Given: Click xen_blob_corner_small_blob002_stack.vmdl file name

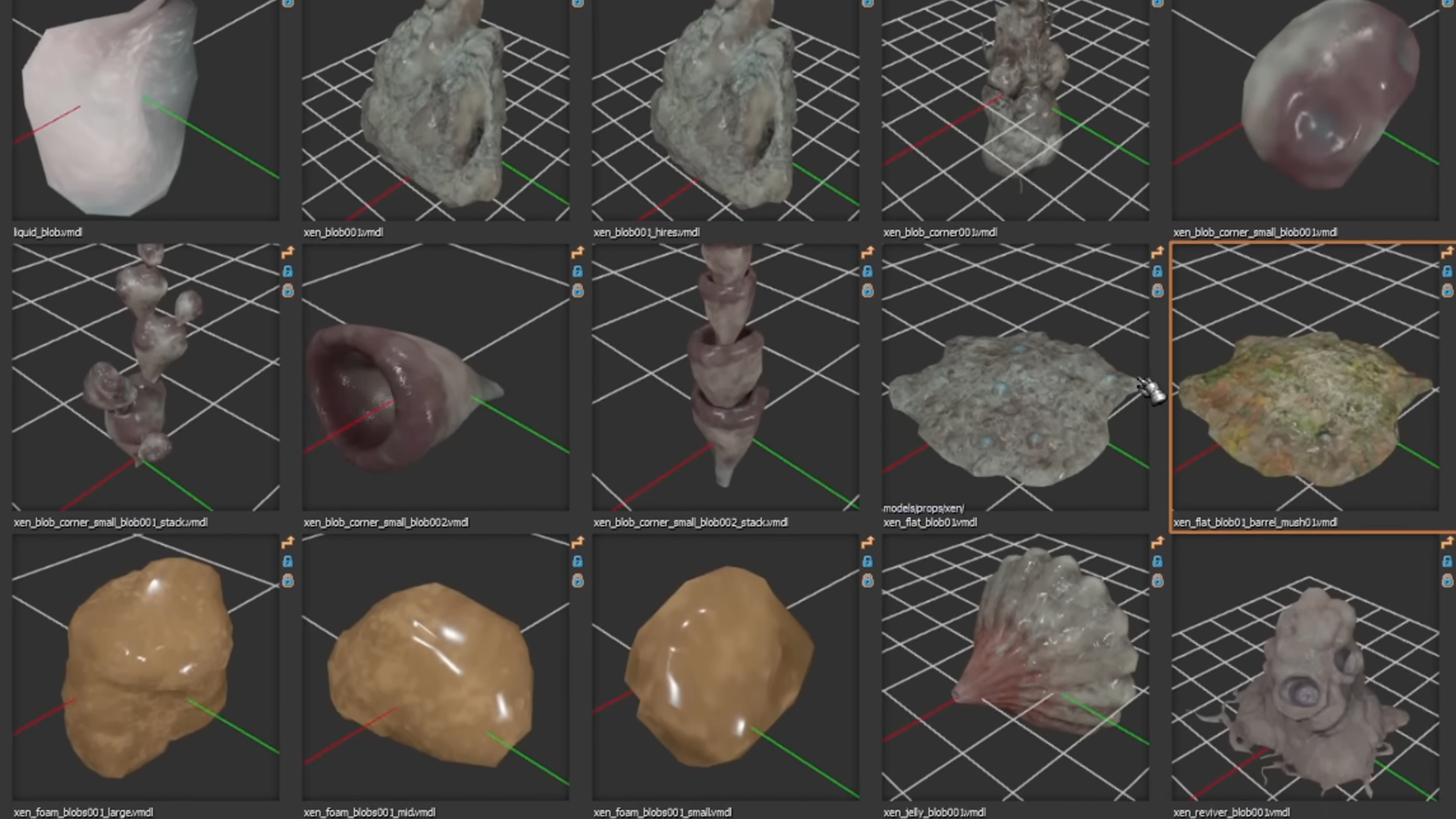Looking at the screenshot, I should [x=691, y=522].
